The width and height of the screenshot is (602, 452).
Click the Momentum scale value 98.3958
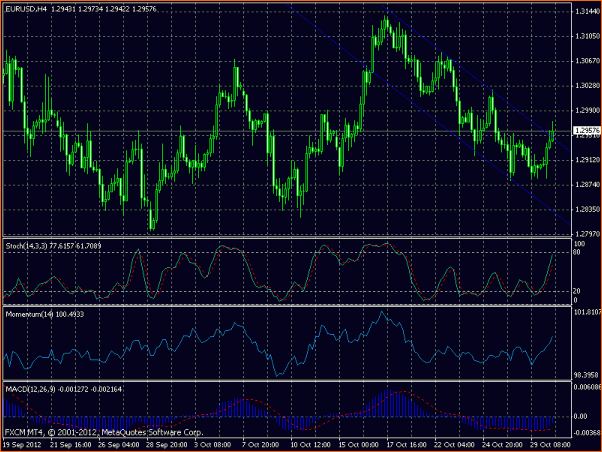[x=587, y=375]
